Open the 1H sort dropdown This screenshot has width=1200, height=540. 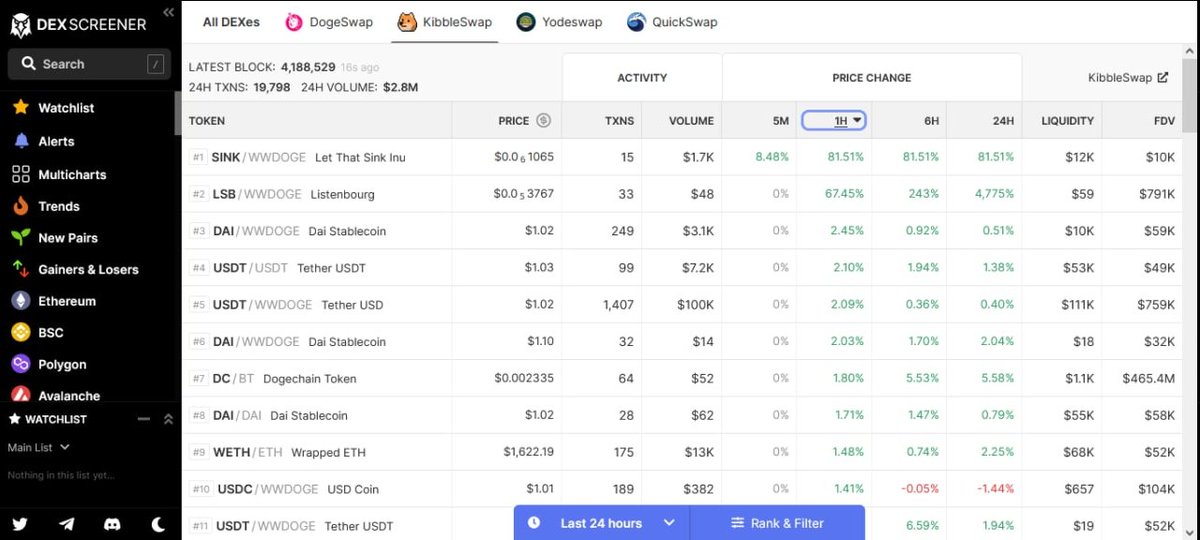pos(834,120)
